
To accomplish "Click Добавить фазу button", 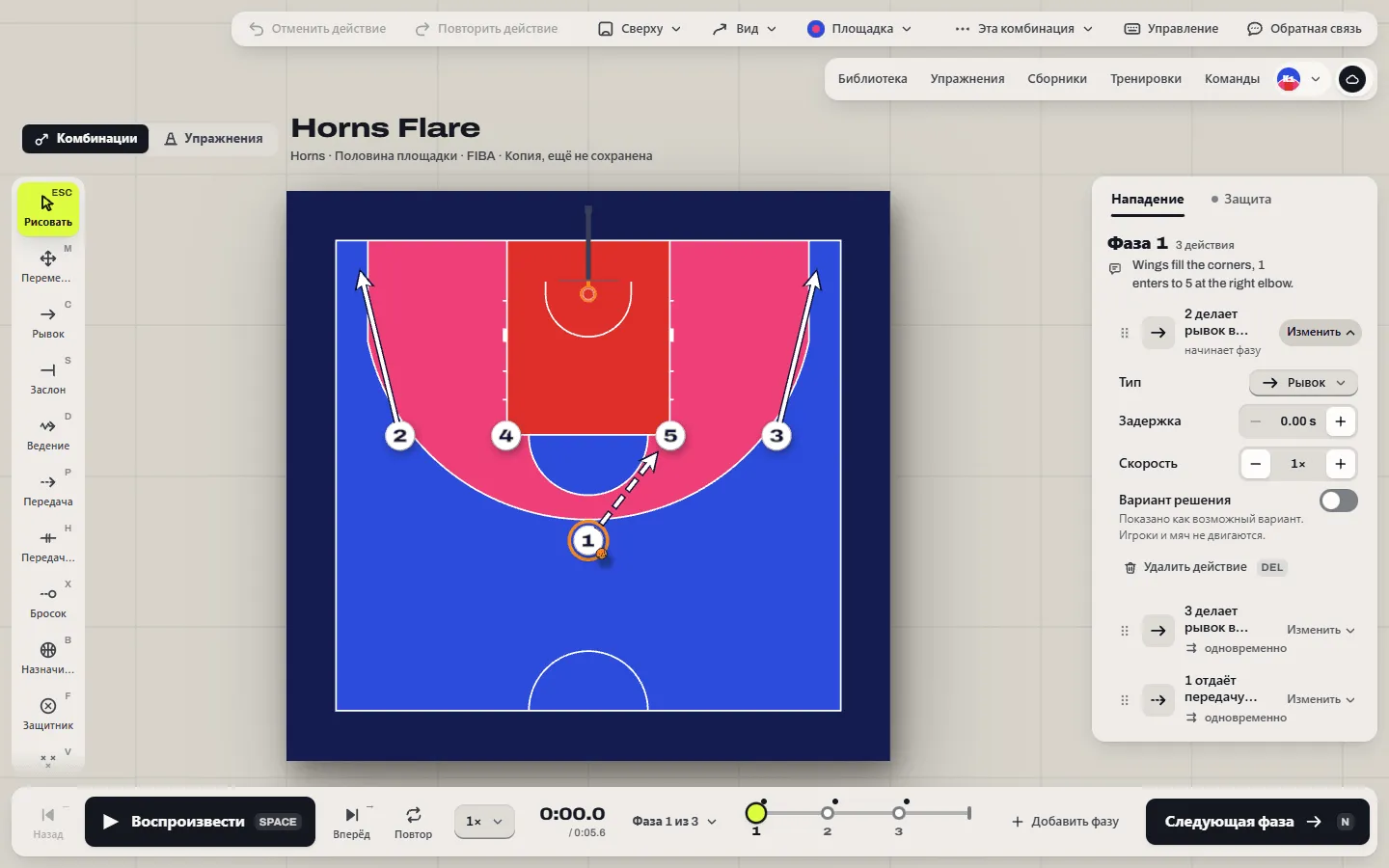I will [1065, 822].
